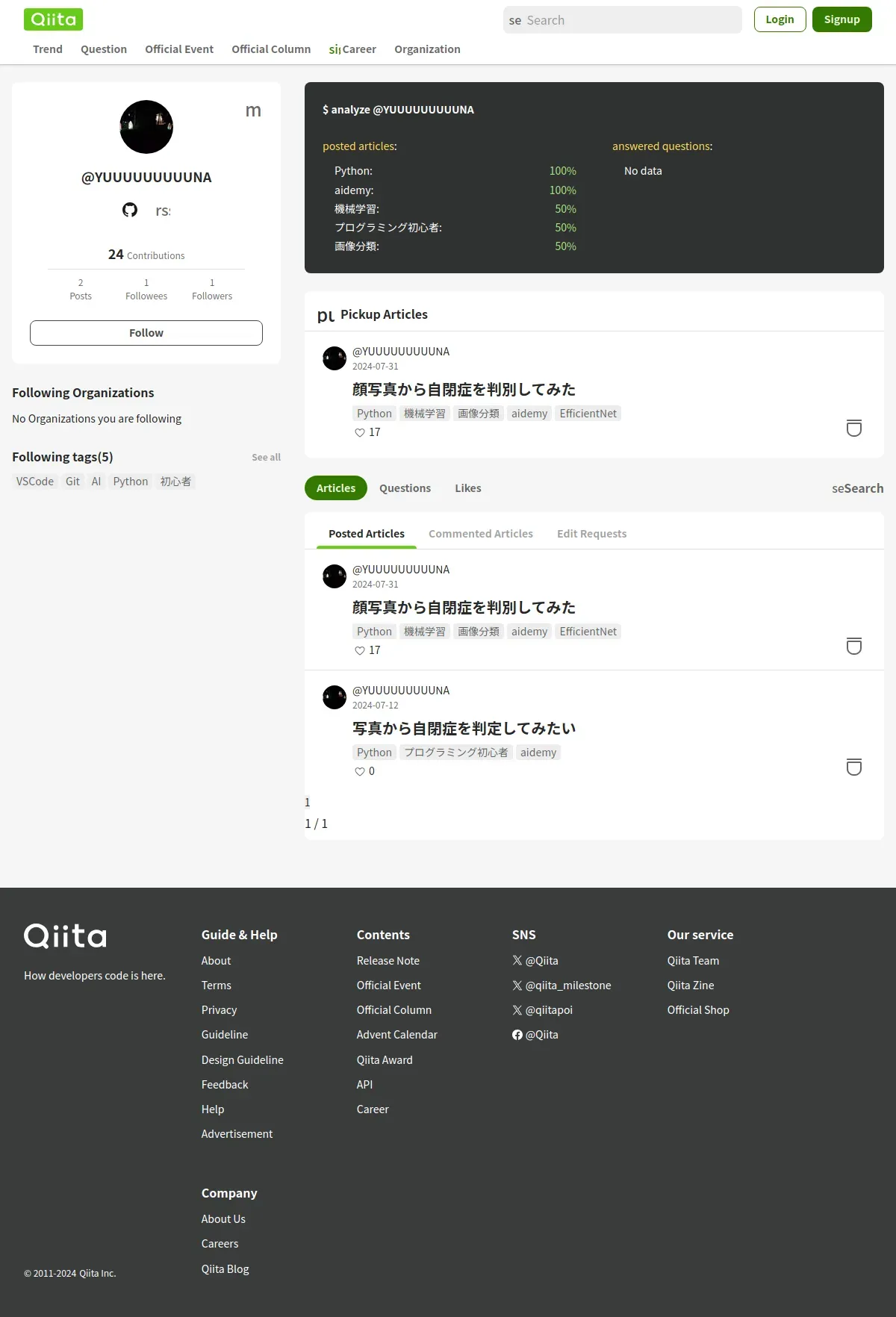The image size is (896, 1317).
Task: Switch to the Likes tab
Action: point(468,488)
